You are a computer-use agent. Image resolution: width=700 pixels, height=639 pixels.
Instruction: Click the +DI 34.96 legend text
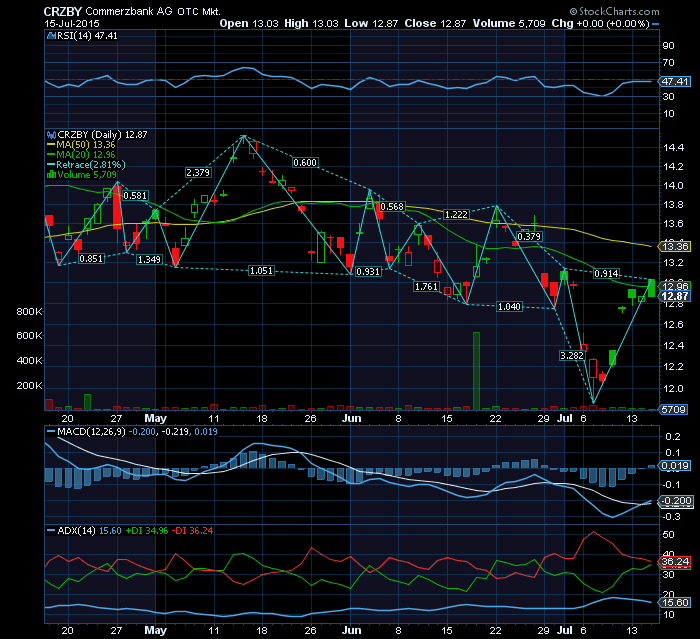[x=146, y=530]
